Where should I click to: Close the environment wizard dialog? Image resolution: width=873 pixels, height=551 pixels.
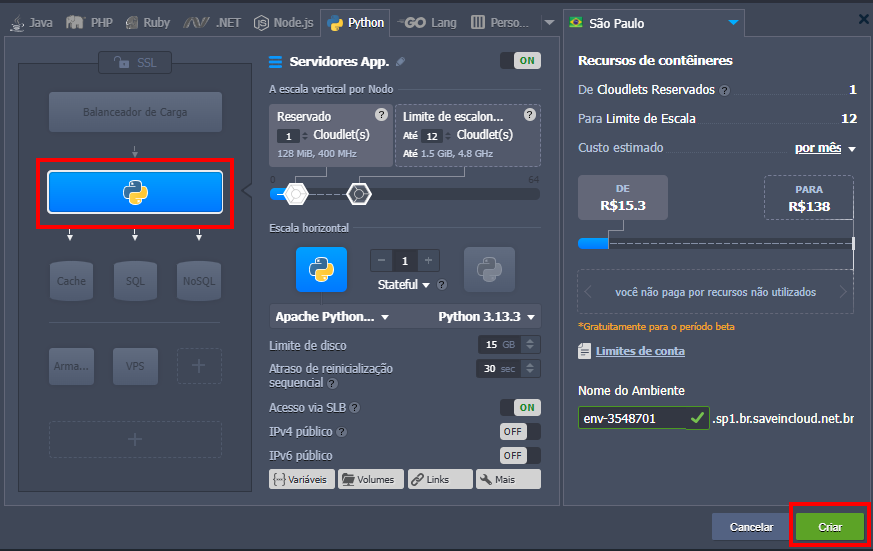(864, 19)
